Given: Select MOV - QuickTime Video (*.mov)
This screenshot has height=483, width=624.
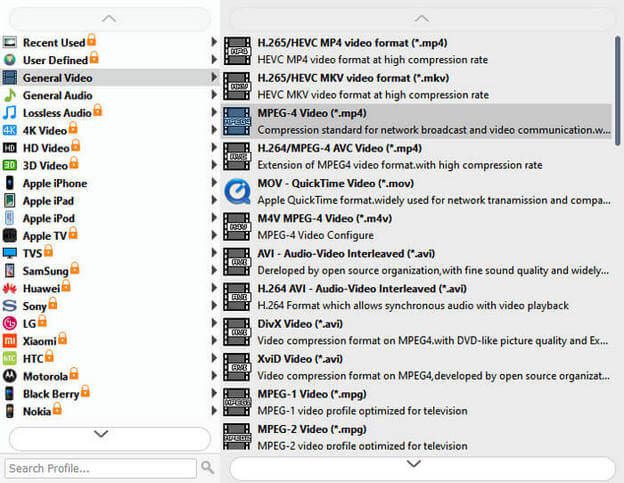Looking at the screenshot, I should (416, 192).
